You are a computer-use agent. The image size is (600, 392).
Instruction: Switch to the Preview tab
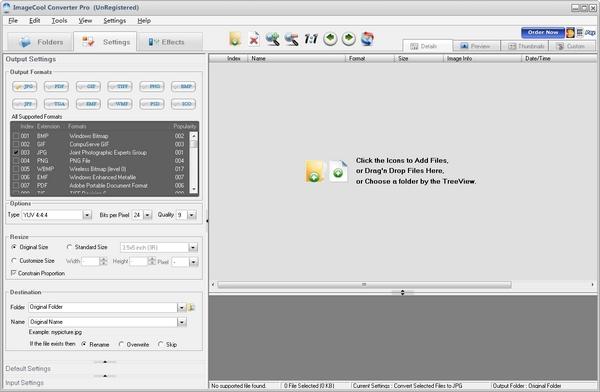476,46
